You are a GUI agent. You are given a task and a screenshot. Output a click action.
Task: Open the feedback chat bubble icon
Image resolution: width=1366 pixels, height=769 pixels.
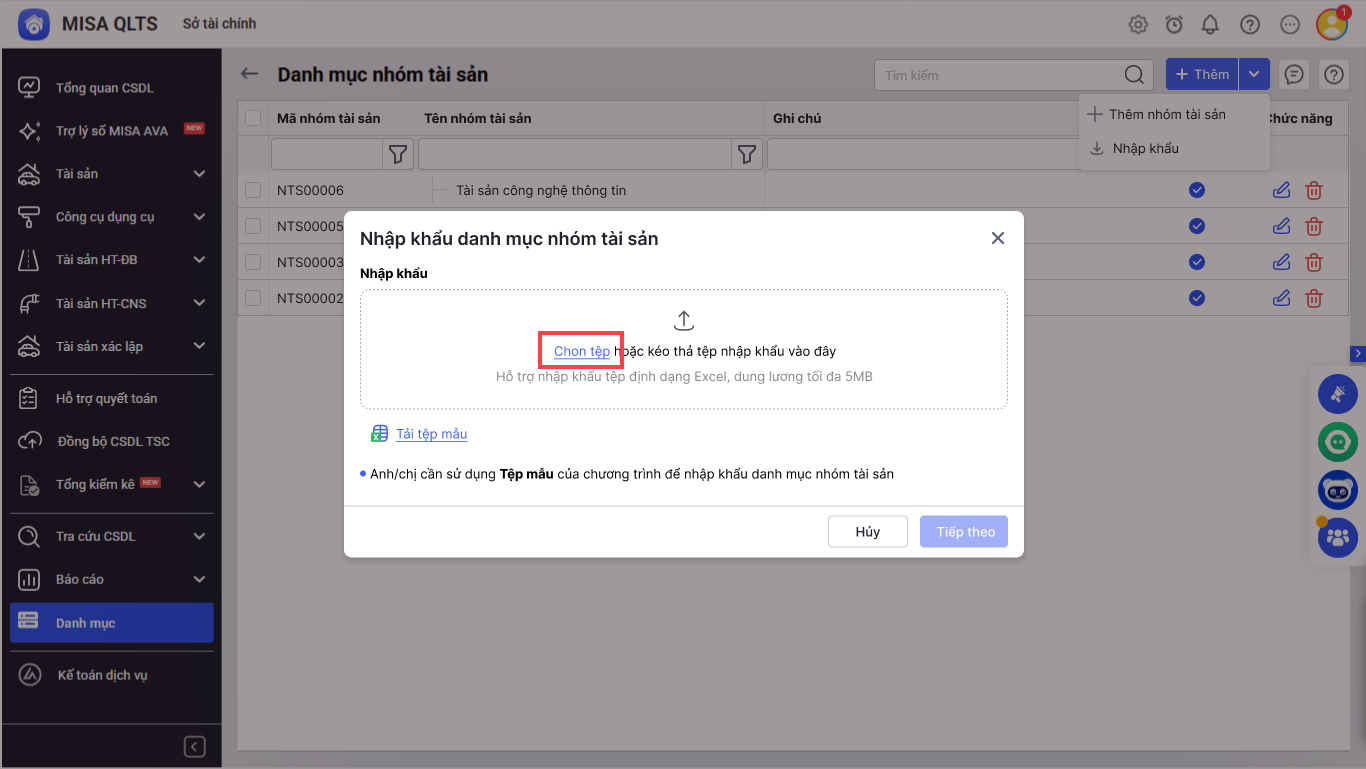pyautogui.click(x=1294, y=74)
